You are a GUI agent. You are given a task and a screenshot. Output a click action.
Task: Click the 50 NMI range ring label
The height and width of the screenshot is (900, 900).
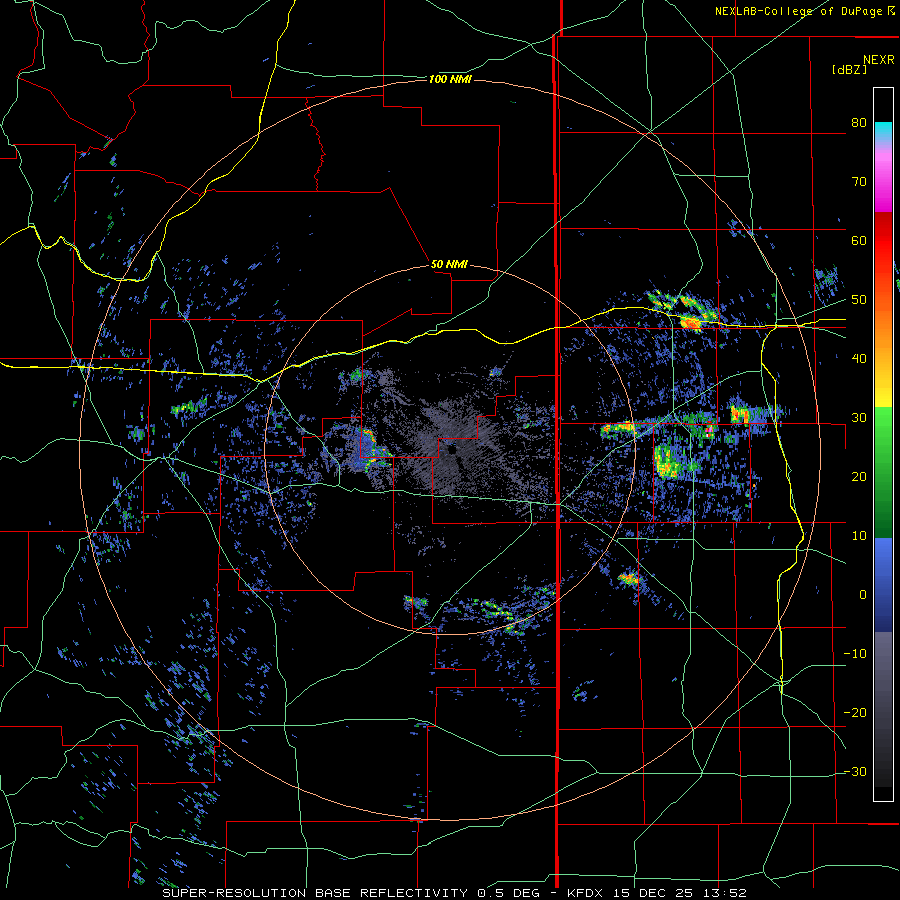449,265
